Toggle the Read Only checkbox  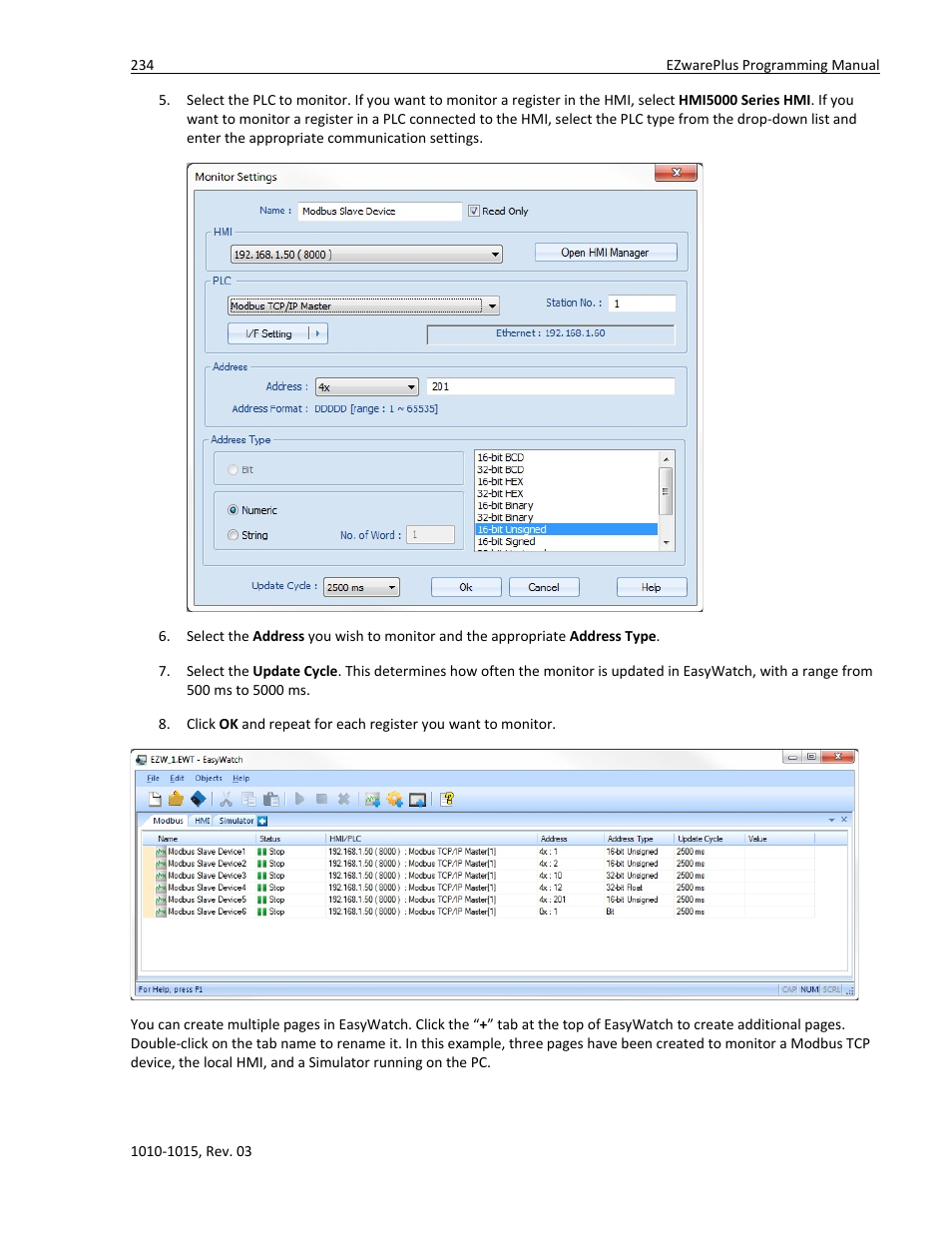point(474,211)
